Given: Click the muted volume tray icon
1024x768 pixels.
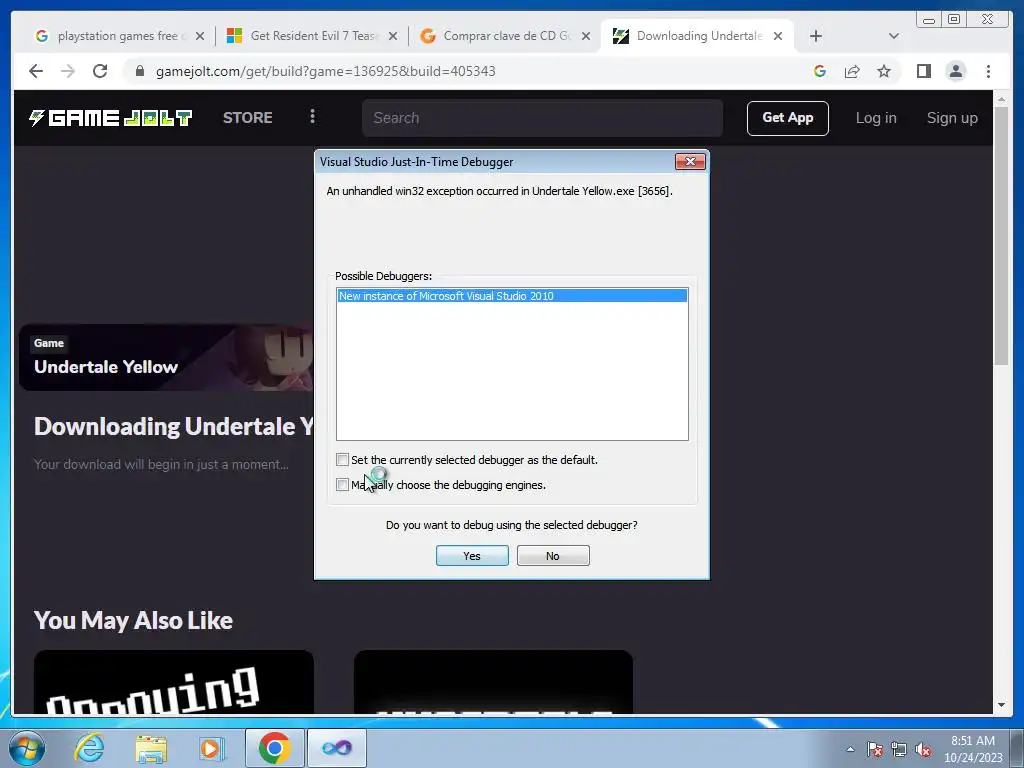Looking at the screenshot, I should (923, 749).
